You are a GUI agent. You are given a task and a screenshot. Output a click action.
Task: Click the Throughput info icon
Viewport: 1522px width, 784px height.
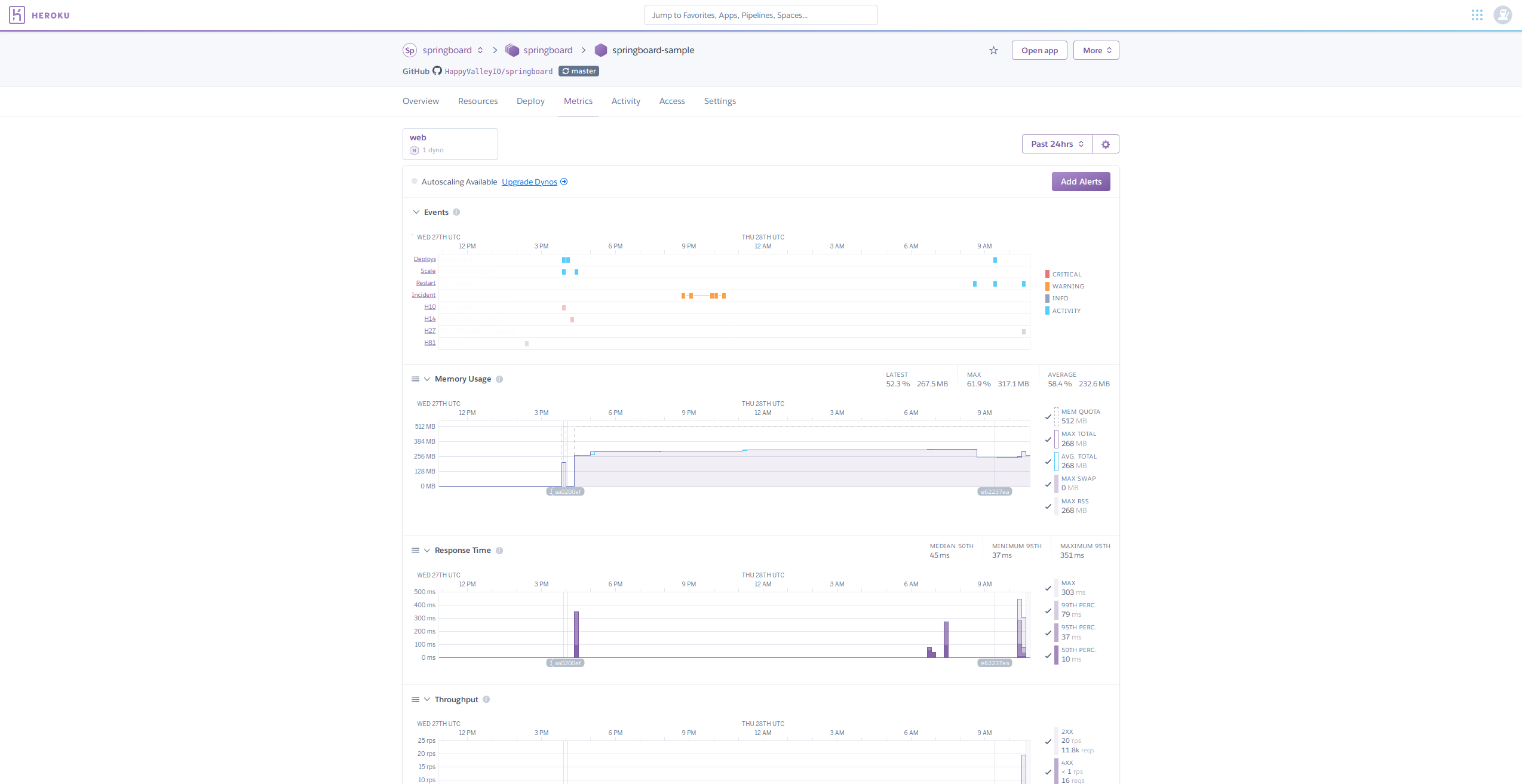(x=486, y=699)
